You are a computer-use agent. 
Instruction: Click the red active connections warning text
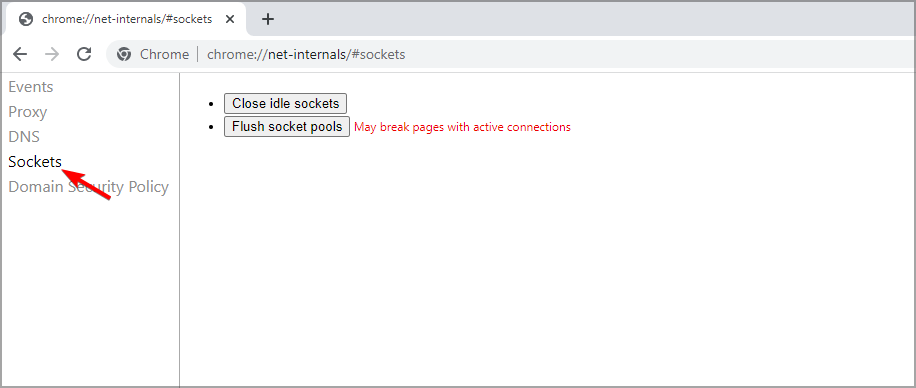(463, 127)
